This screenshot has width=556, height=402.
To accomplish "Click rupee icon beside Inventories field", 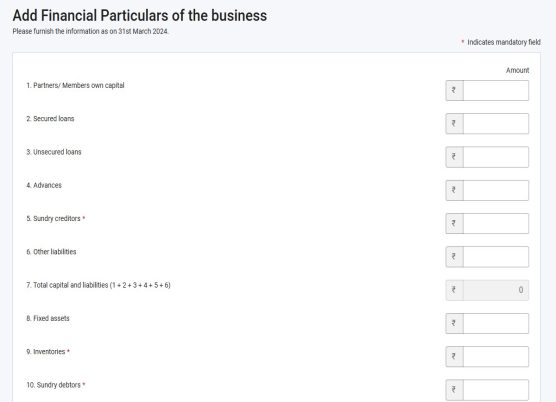I will click(x=454, y=357).
